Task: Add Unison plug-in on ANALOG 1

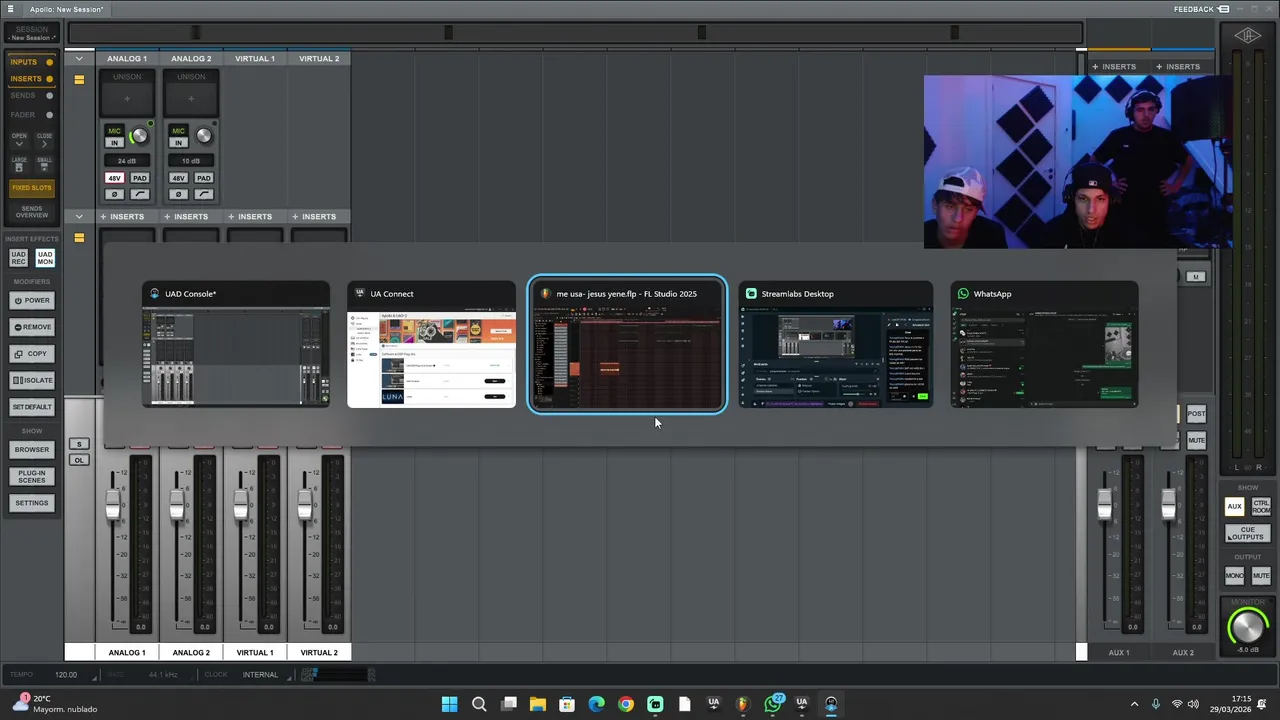Action: tap(127, 98)
